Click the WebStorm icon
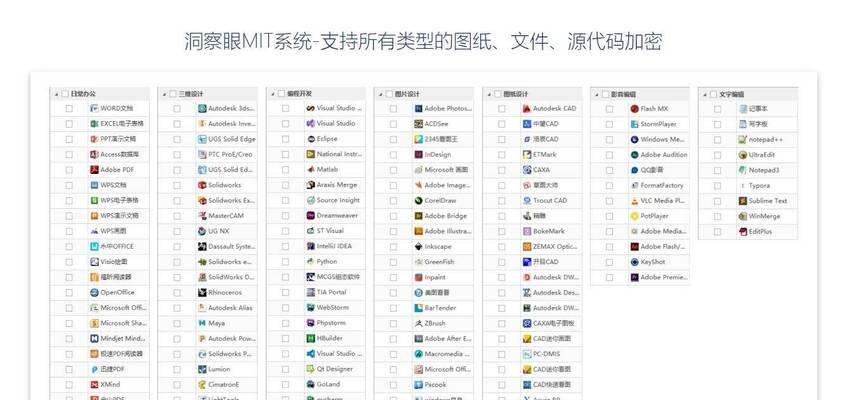 click(x=311, y=308)
